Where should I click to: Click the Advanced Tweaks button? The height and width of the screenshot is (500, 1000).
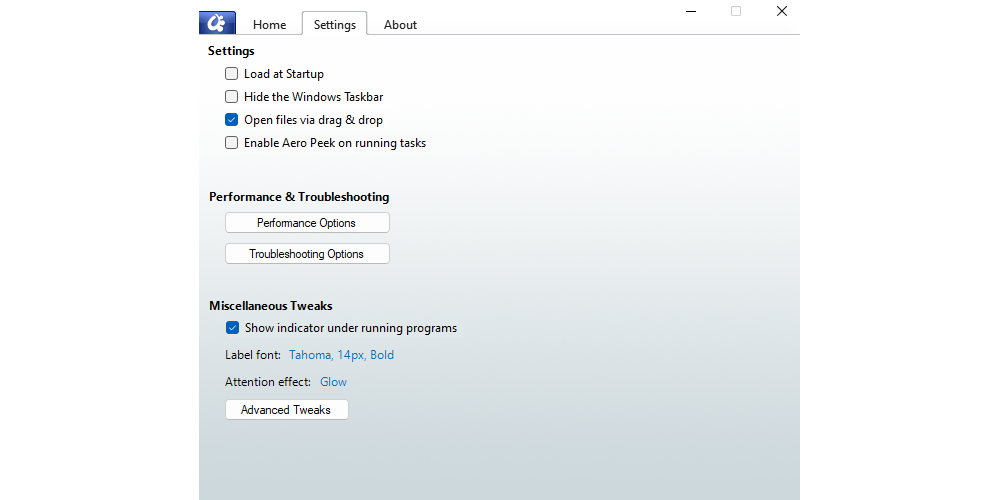coord(286,409)
